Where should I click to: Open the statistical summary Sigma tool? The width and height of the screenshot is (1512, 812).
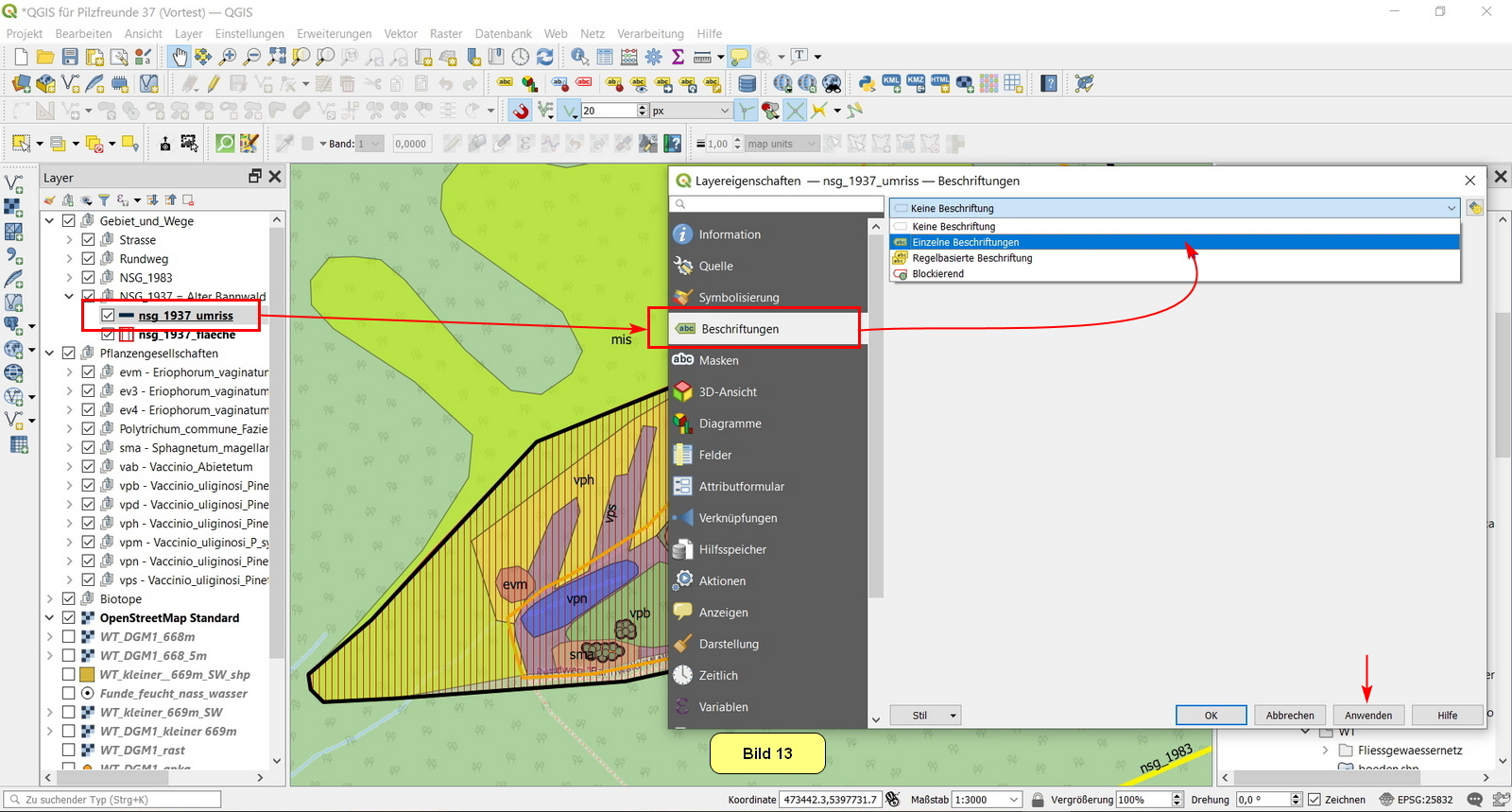[678, 58]
